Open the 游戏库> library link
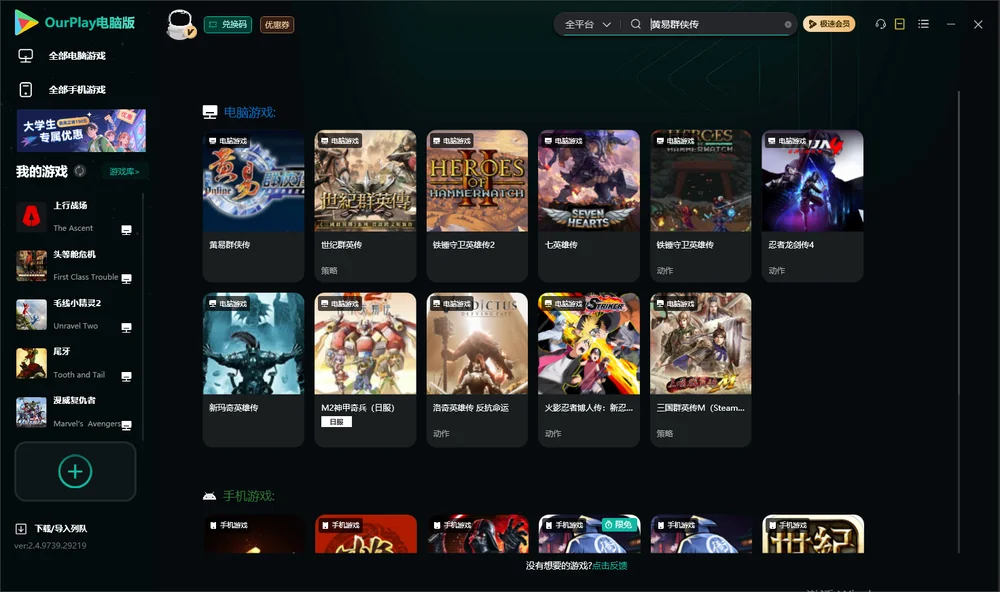This screenshot has height=592, width=1000. [x=124, y=171]
